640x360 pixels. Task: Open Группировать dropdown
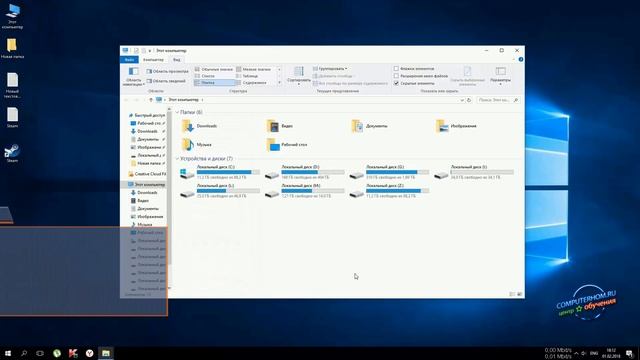(x=330, y=69)
